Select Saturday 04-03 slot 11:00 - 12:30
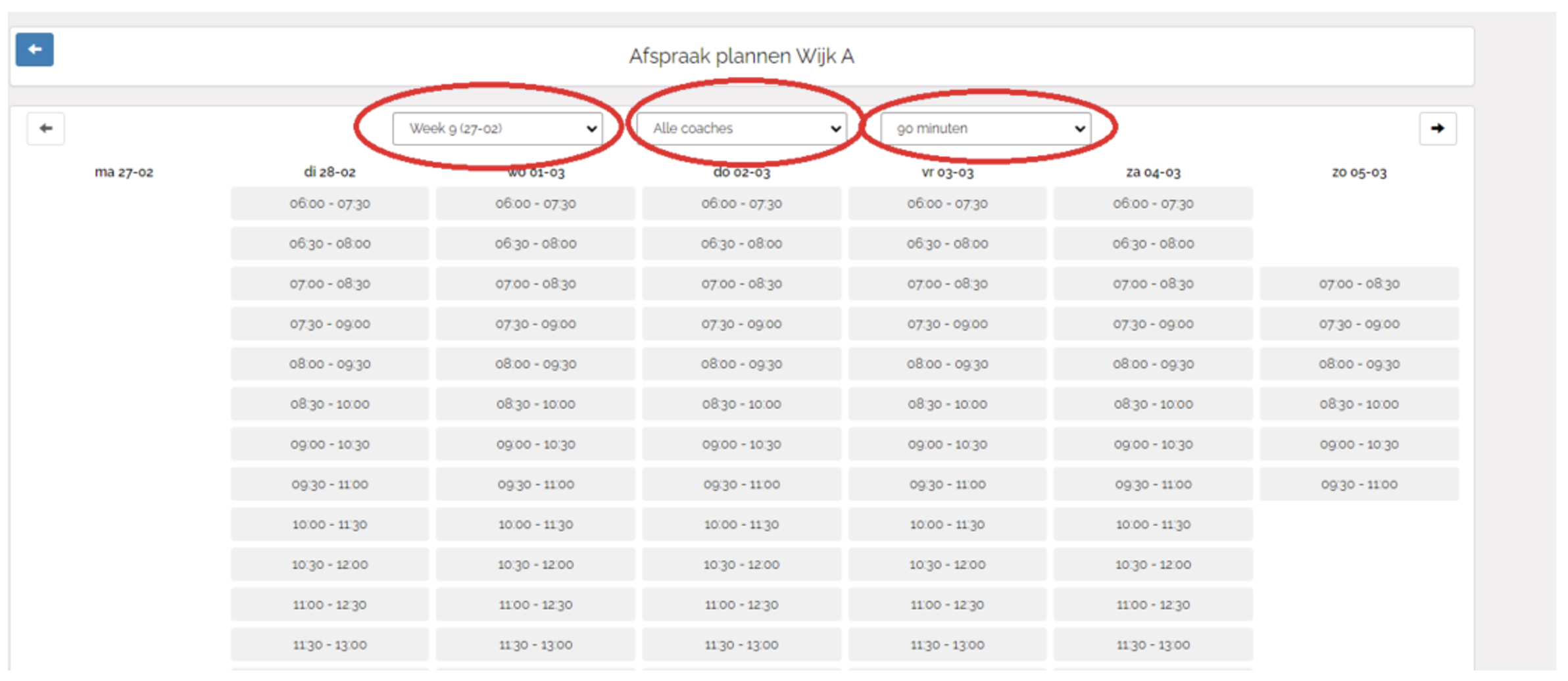The width and height of the screenshot is (1568, 681). tap(1153, 605)
